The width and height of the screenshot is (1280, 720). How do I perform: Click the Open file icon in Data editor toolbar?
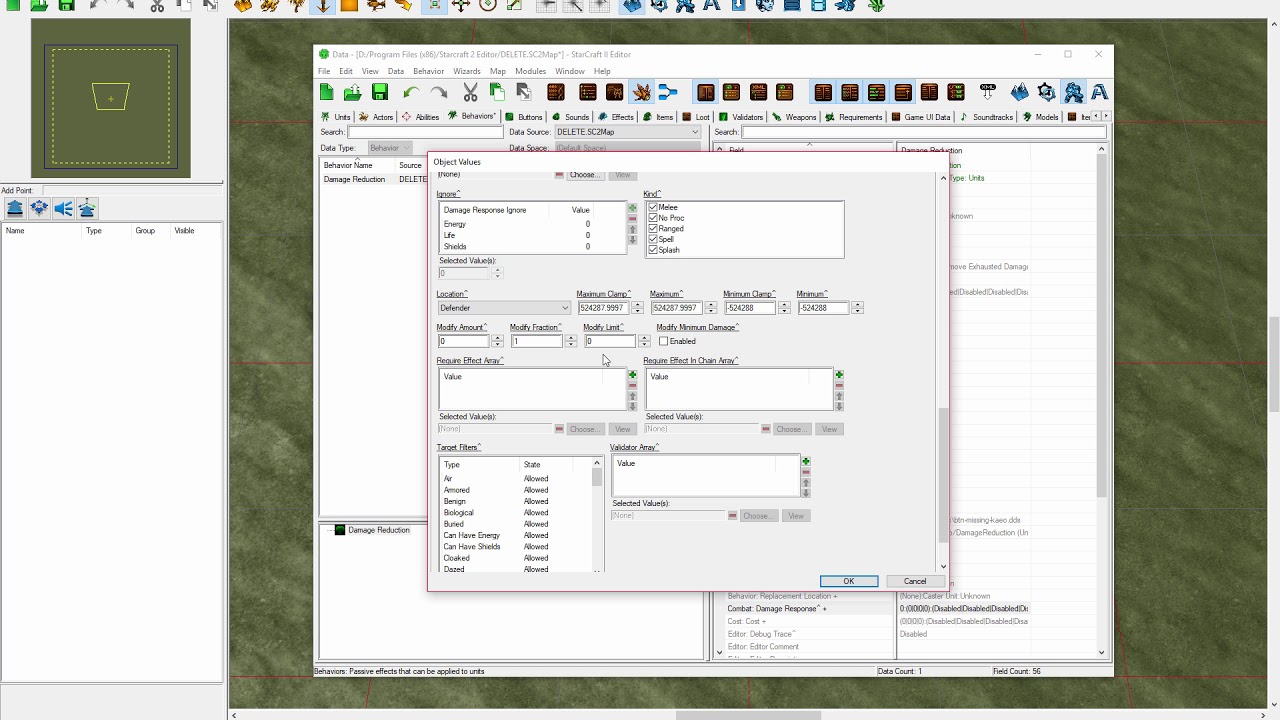click(353, 92)
